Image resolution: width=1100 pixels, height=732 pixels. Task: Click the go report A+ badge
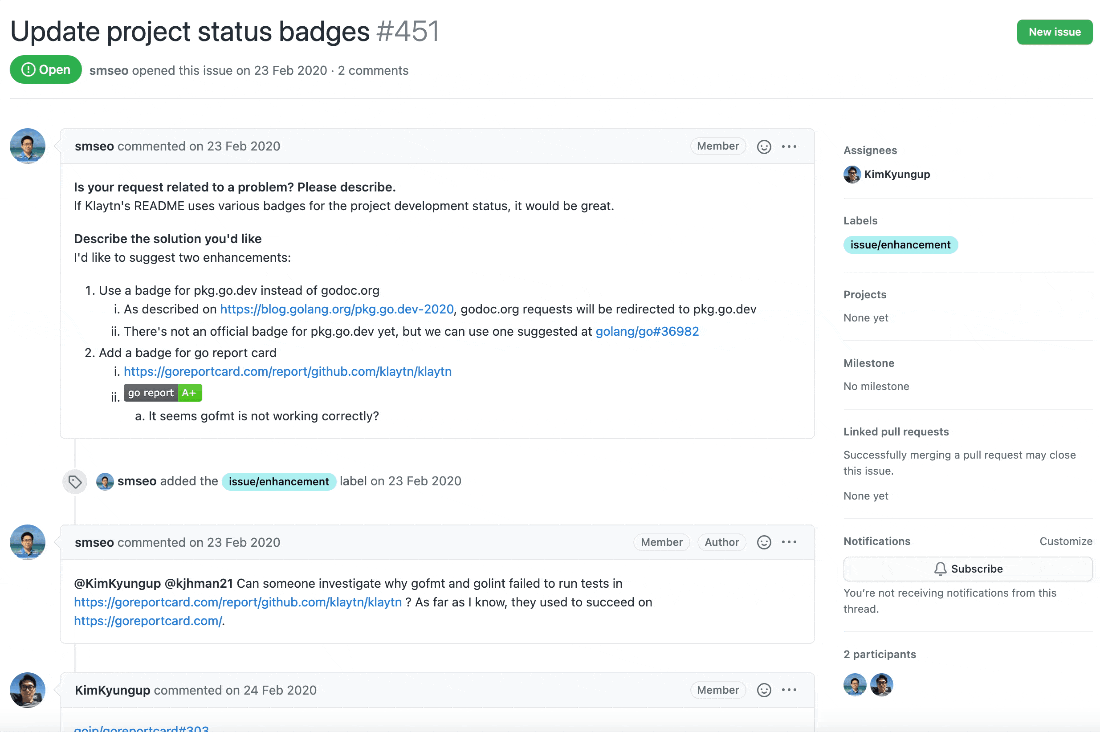[x=163, y=393]
